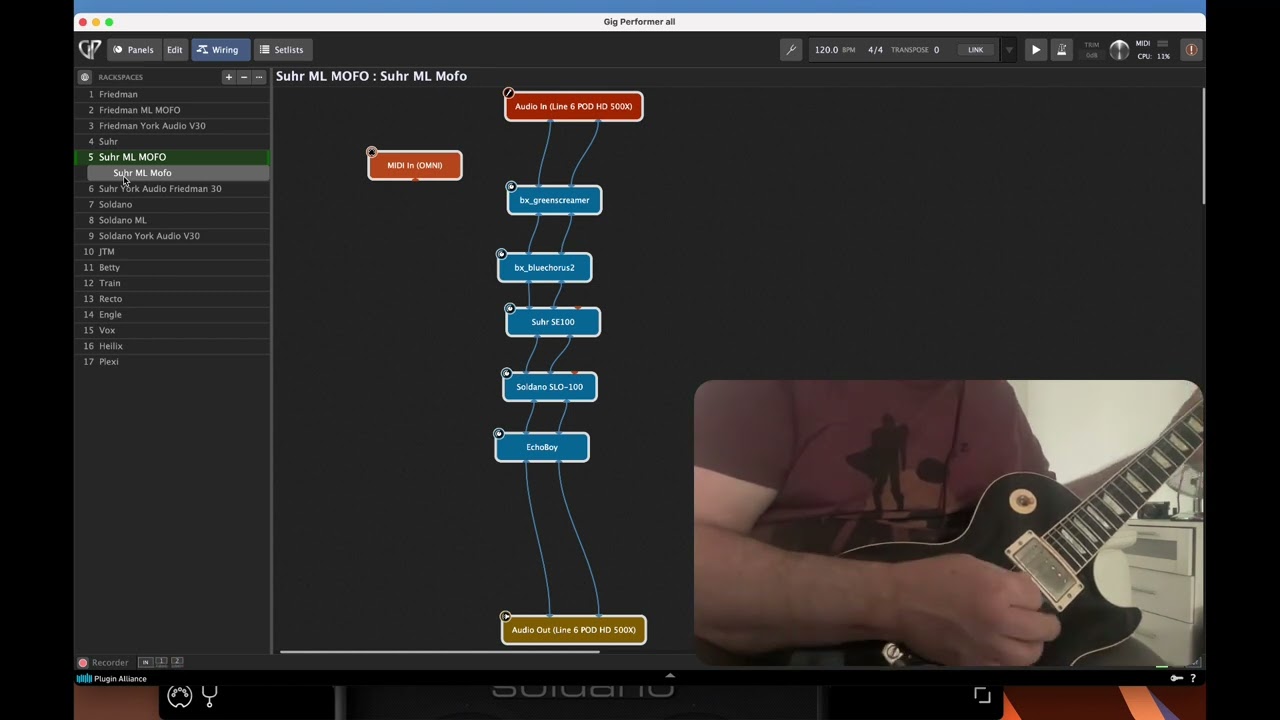1280x720 pixels.
Task: Click the MIDI In (OMNI) block corner icon
Action: pos(372,153)
